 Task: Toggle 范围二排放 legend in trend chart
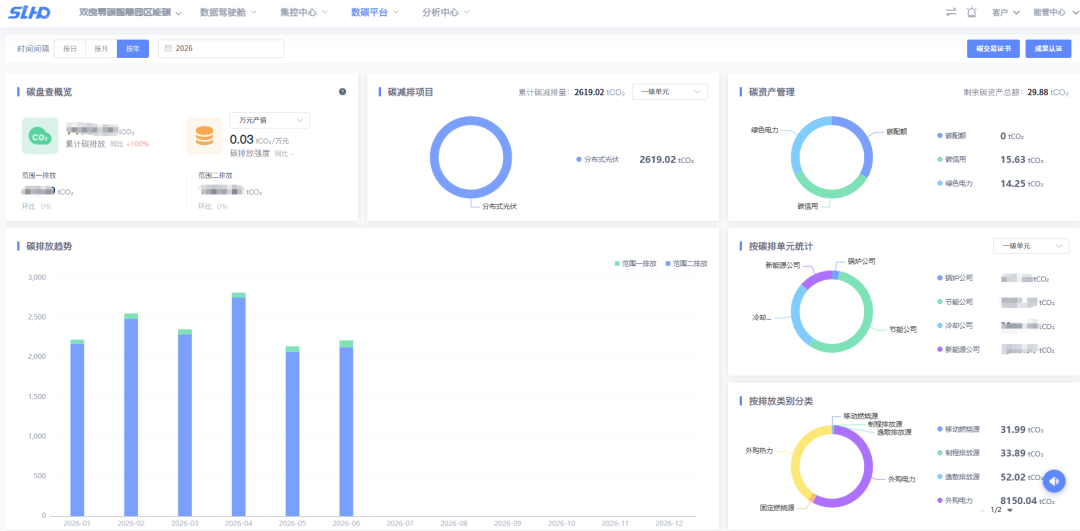[x=687, y=263]
